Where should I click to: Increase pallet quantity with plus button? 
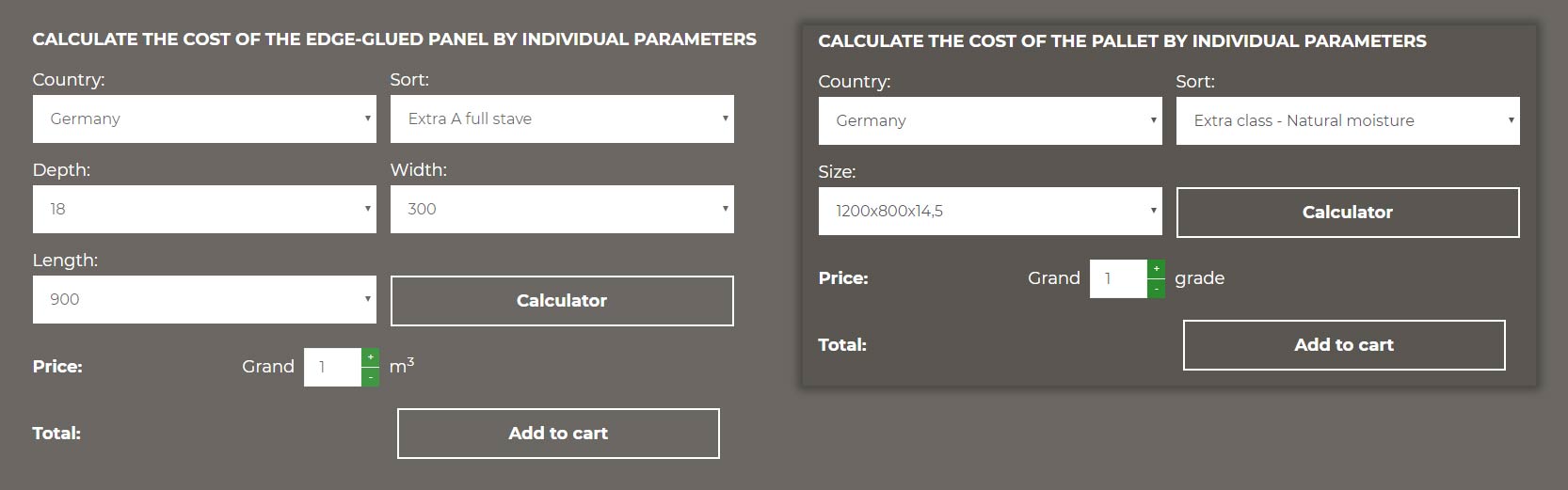[1157, 269]
